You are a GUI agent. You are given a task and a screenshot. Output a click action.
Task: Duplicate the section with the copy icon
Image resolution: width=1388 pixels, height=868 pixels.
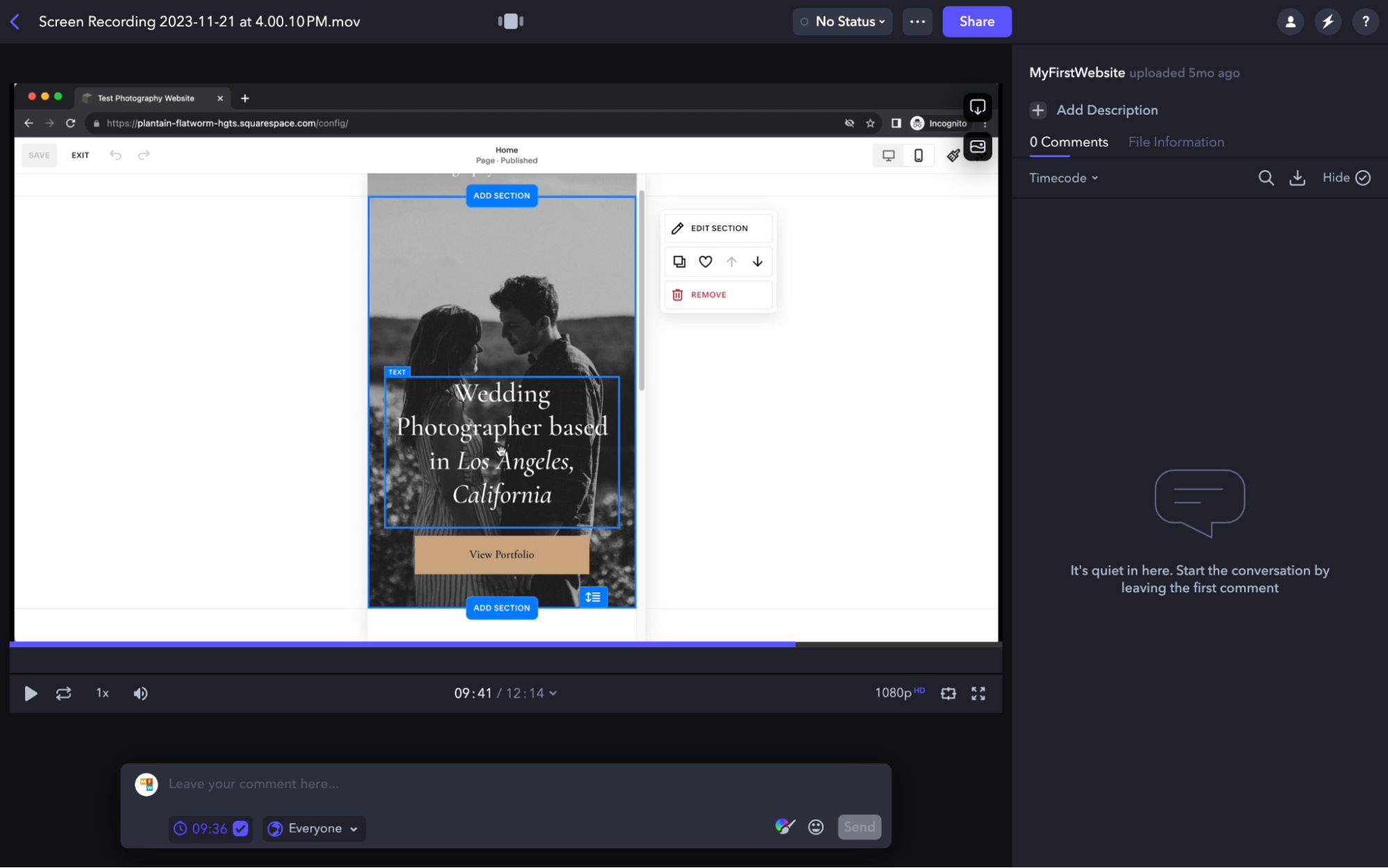tap(679, 262)
